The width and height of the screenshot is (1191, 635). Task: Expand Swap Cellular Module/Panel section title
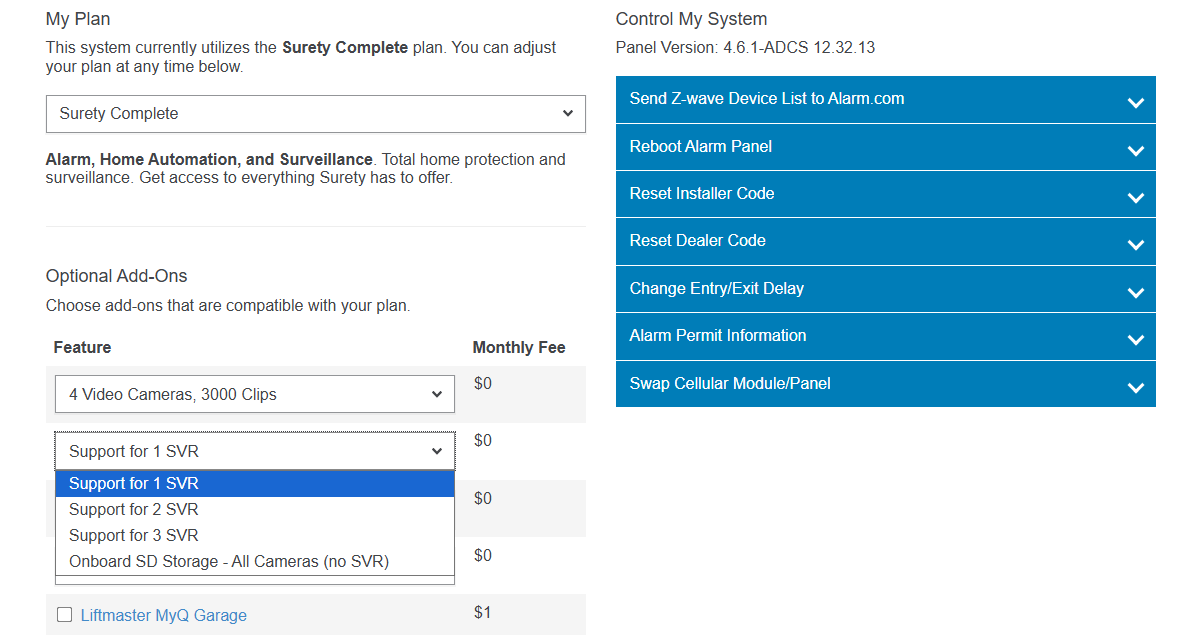pos(729,384)
